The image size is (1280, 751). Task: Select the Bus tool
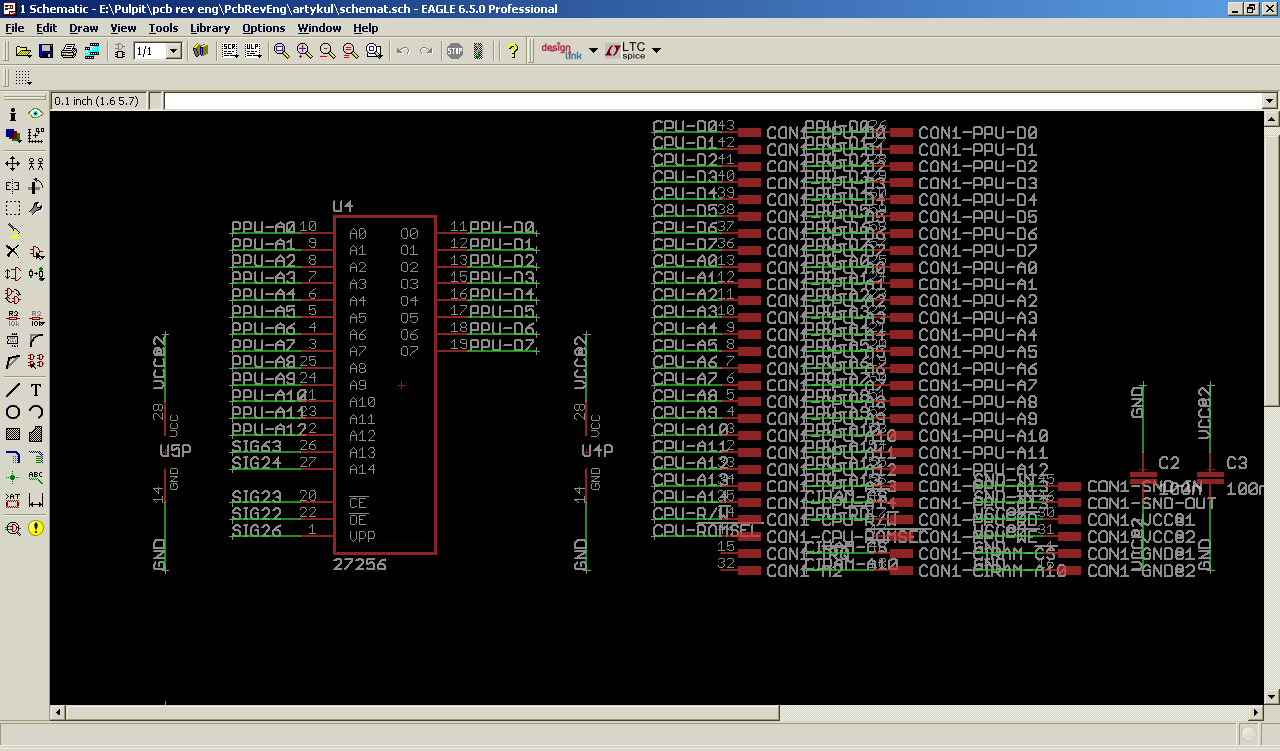click(x=13, y=456)
